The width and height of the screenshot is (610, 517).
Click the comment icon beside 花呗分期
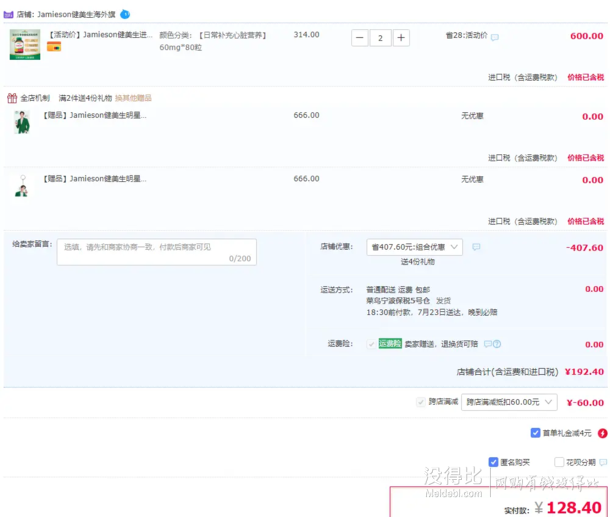point(603,462)
